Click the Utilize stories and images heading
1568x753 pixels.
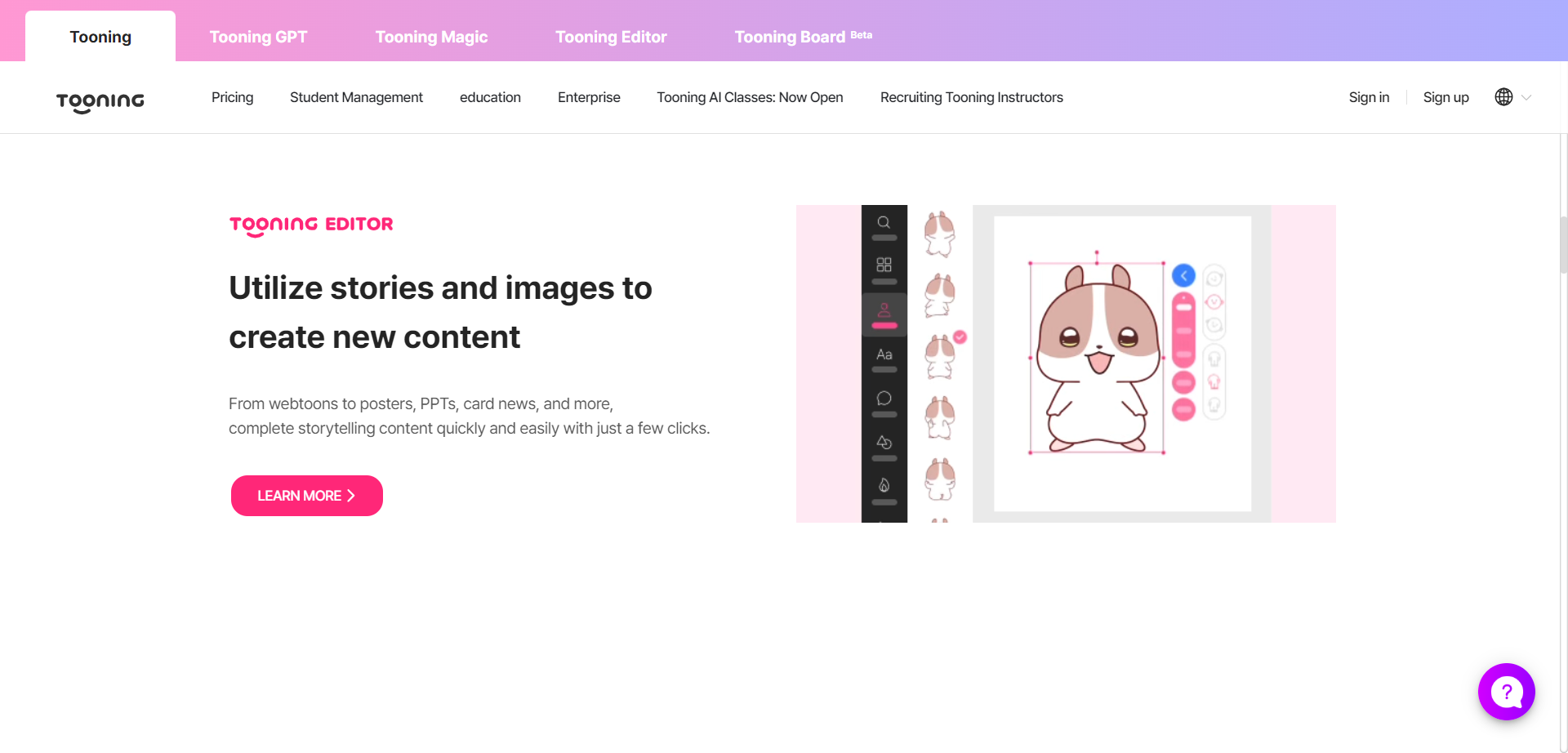pos(440,313)
